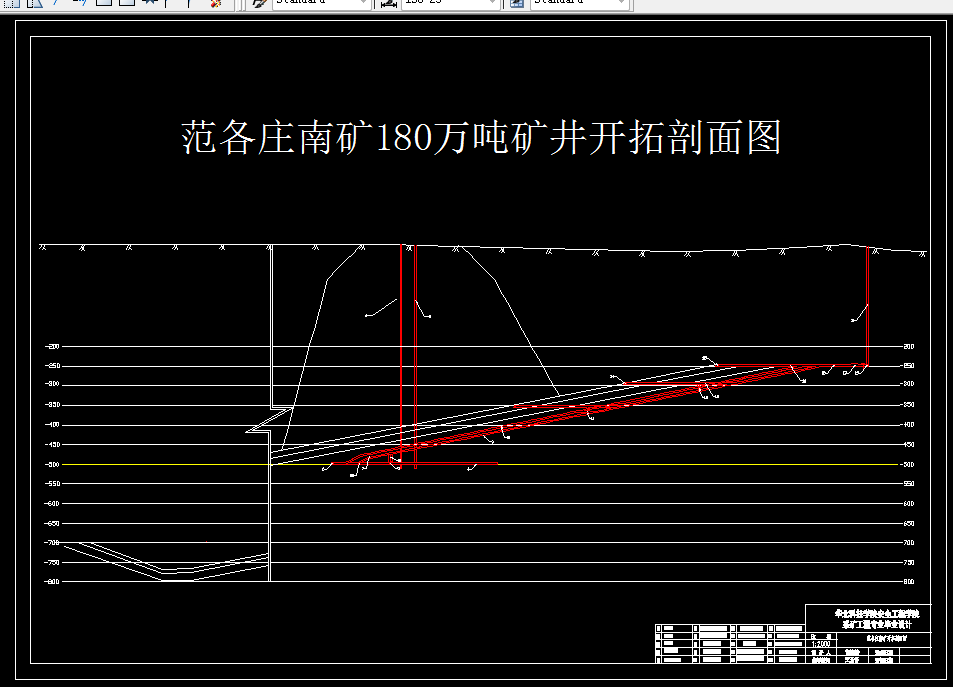Click the Text Style manager icon

point(258,4)
